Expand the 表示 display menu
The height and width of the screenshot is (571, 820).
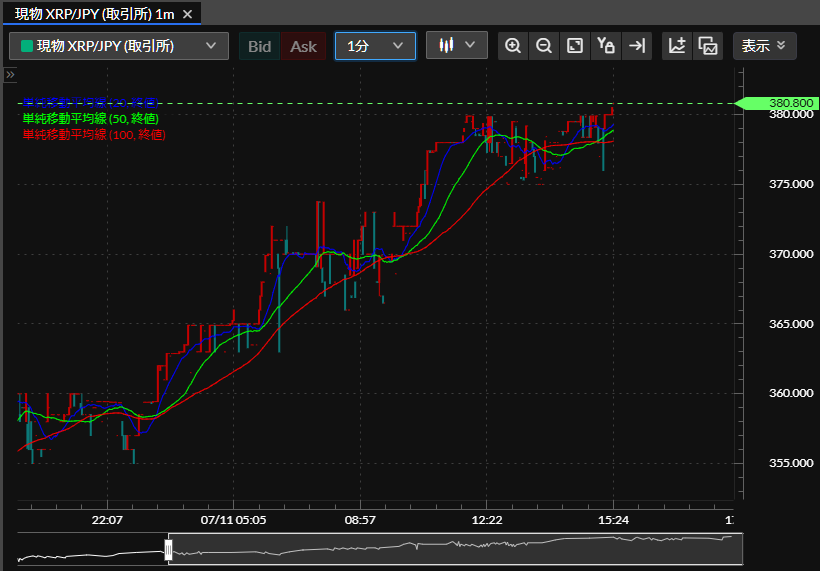(765, 46)
